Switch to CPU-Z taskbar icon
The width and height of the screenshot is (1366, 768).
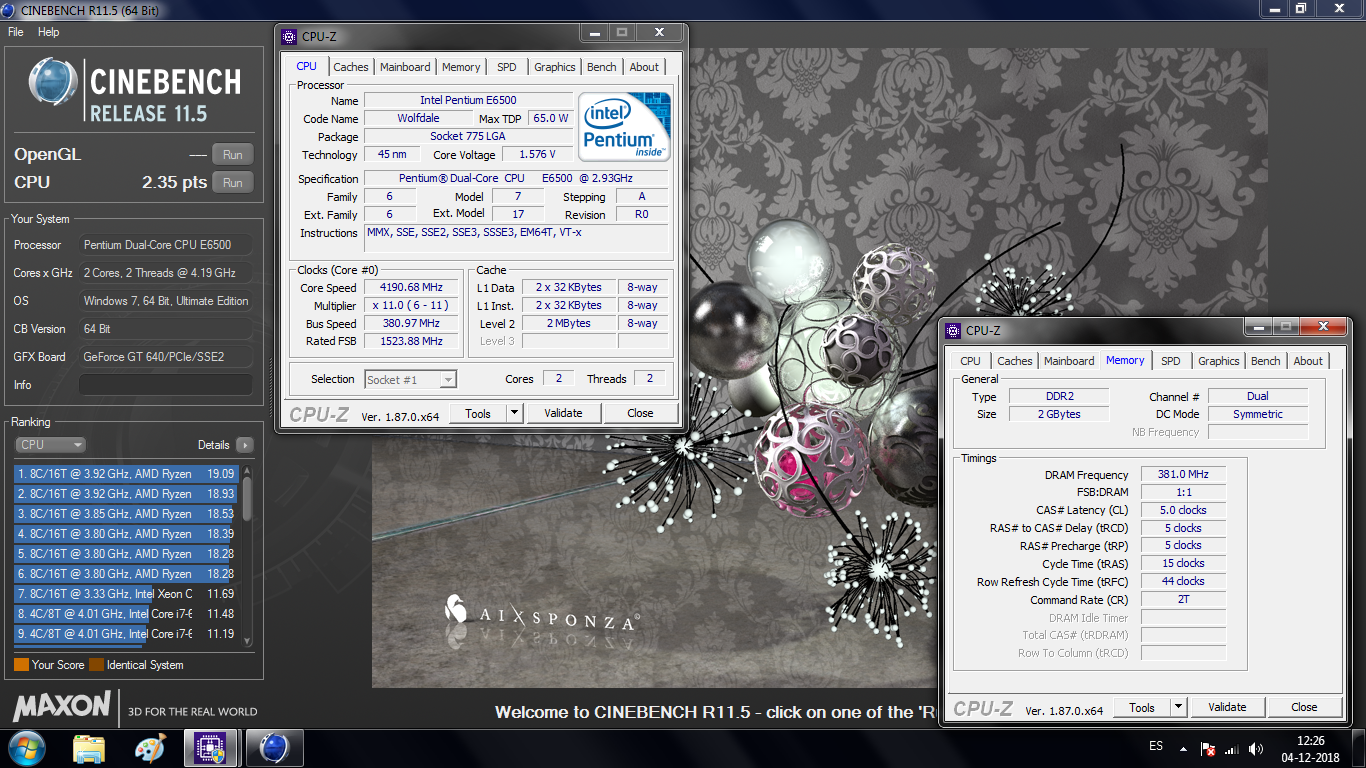pyautogui.click(x=211, y=748)
